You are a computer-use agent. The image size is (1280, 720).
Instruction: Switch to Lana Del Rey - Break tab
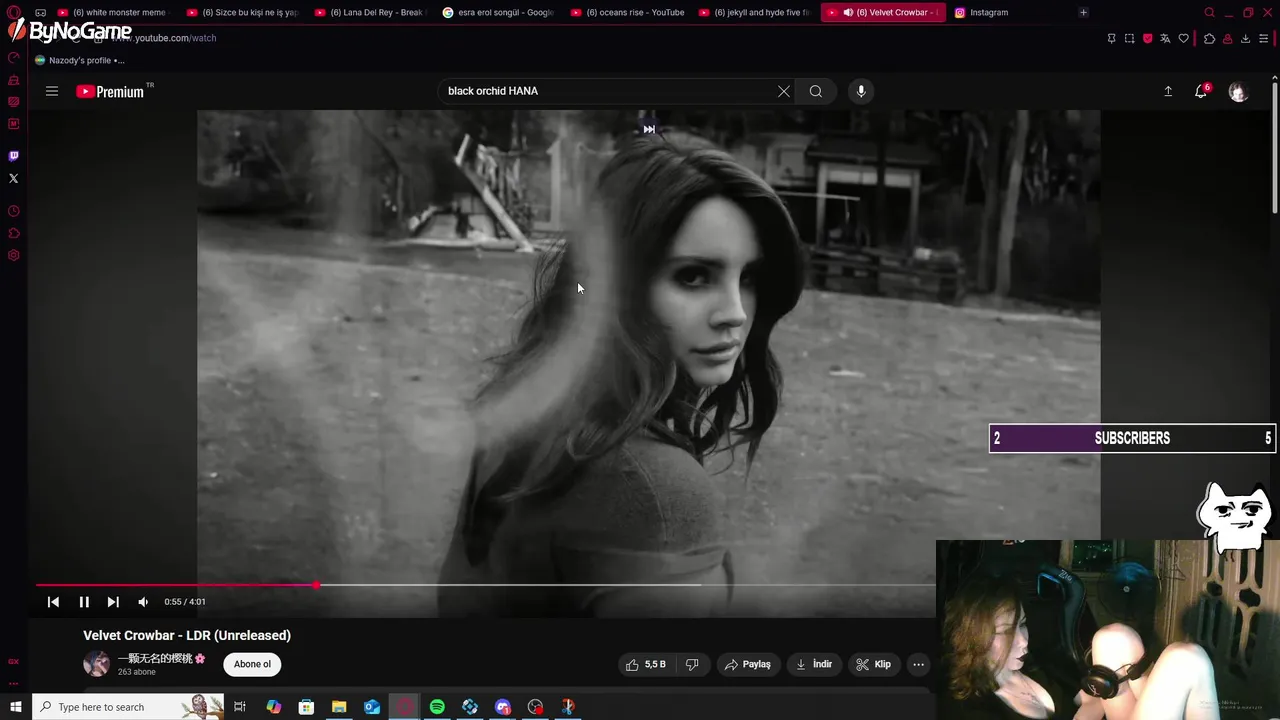pyautogui.click(x=371, y=13)
